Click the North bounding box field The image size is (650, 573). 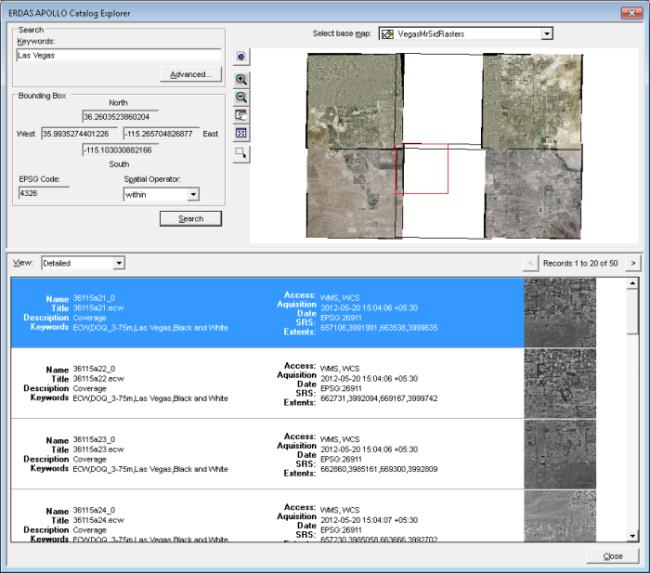120,117
